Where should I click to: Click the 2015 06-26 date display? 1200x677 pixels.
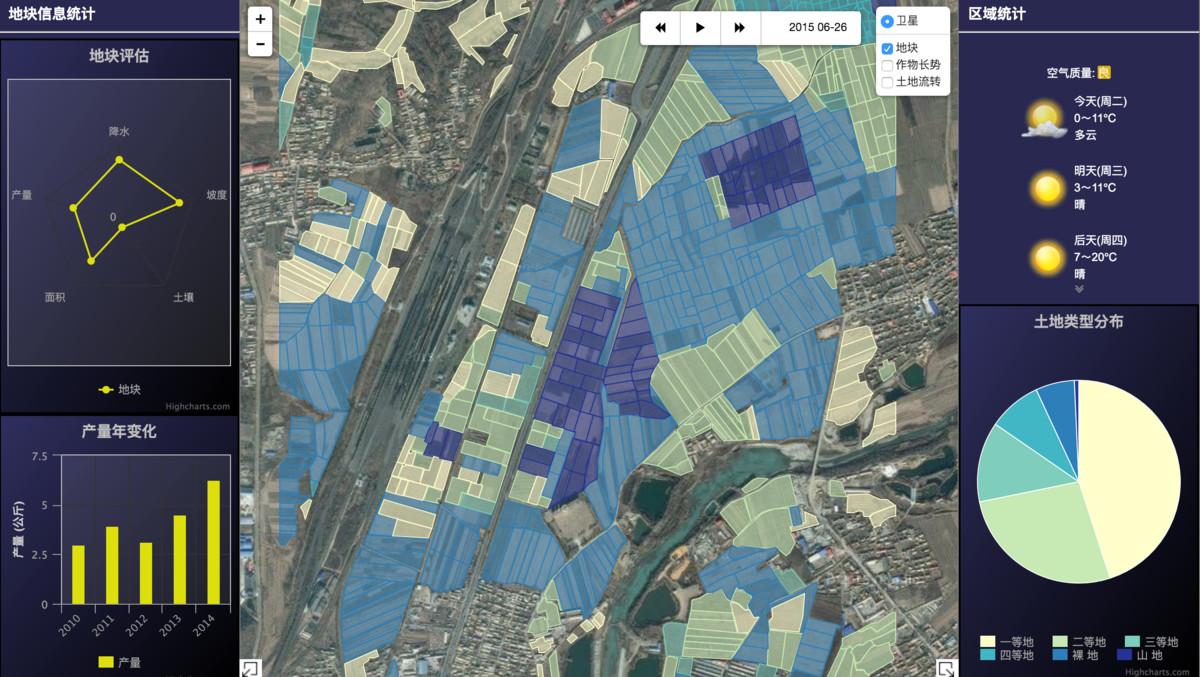coord(817,28)
